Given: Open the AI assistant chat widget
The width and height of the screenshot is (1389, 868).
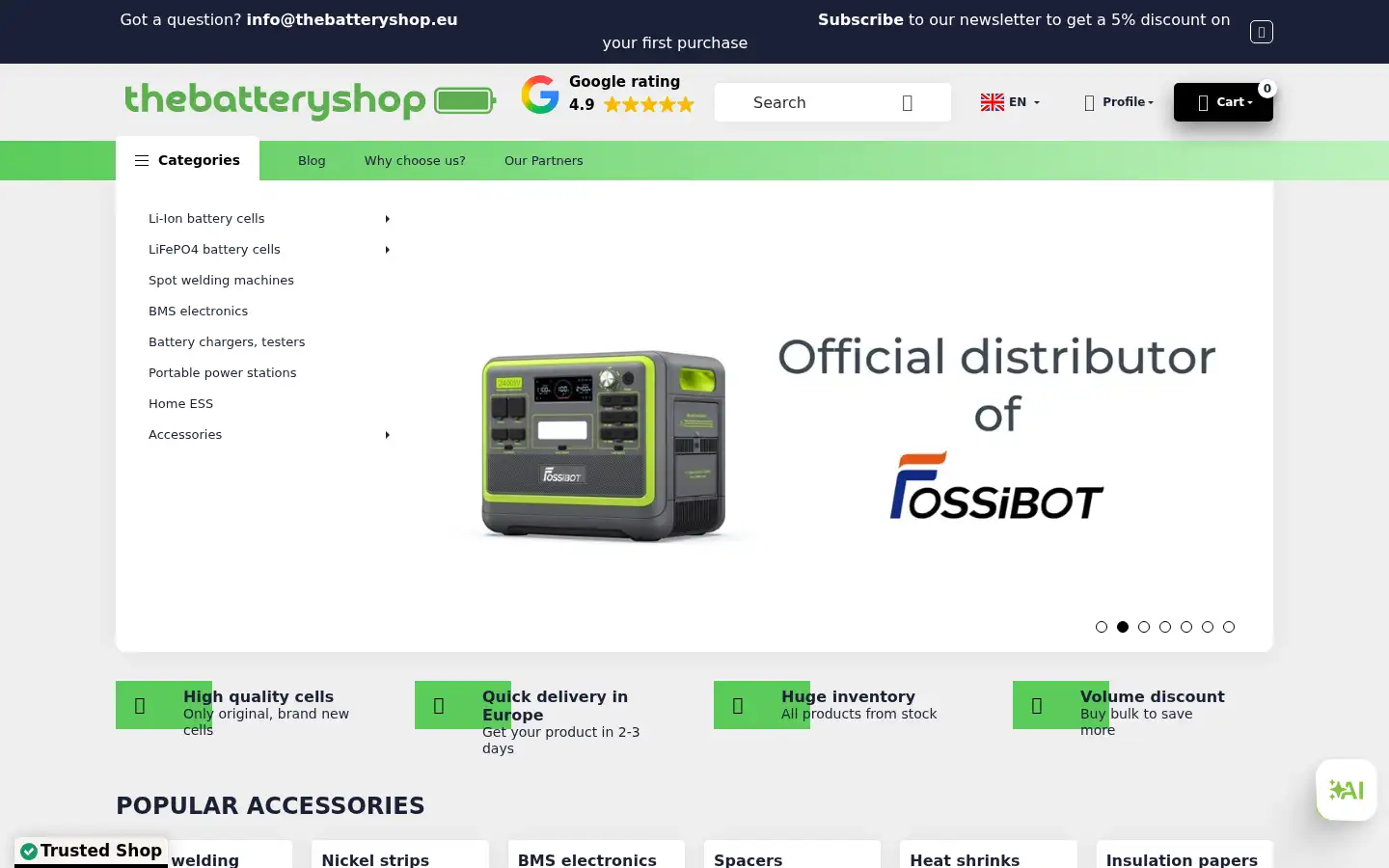Looking at the screenshot, I should pos(1346,790).
